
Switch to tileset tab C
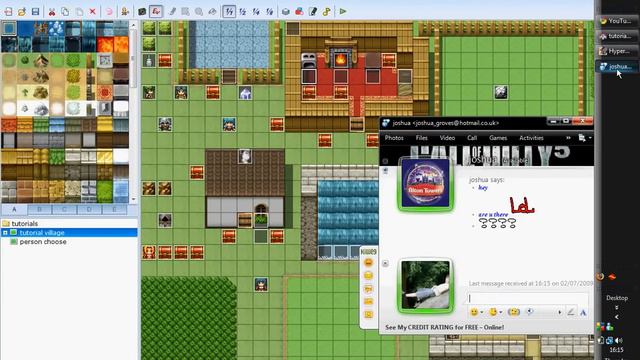pos(64,209)
